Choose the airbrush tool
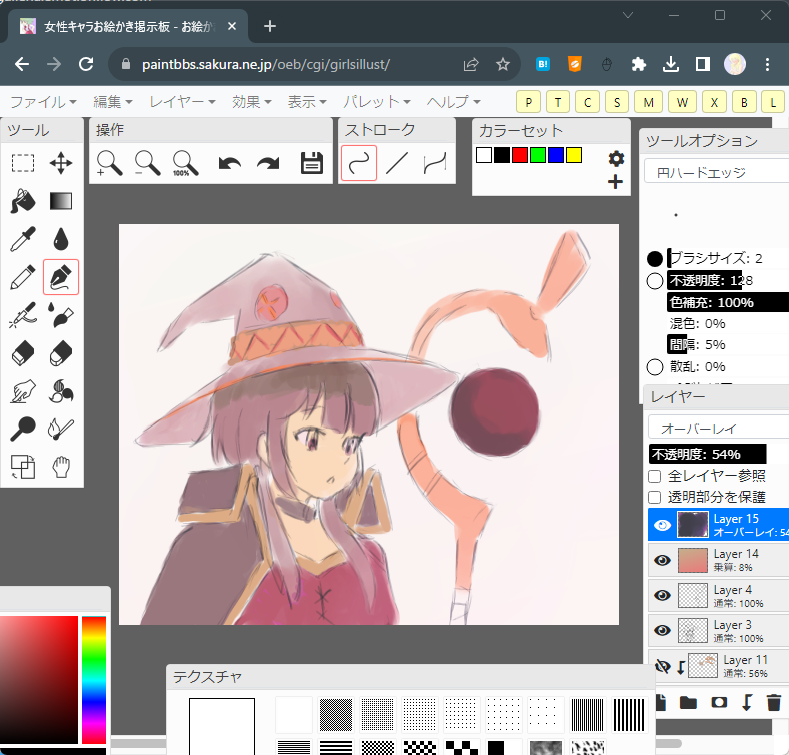The image size is (789, 755). coord(23,315)
